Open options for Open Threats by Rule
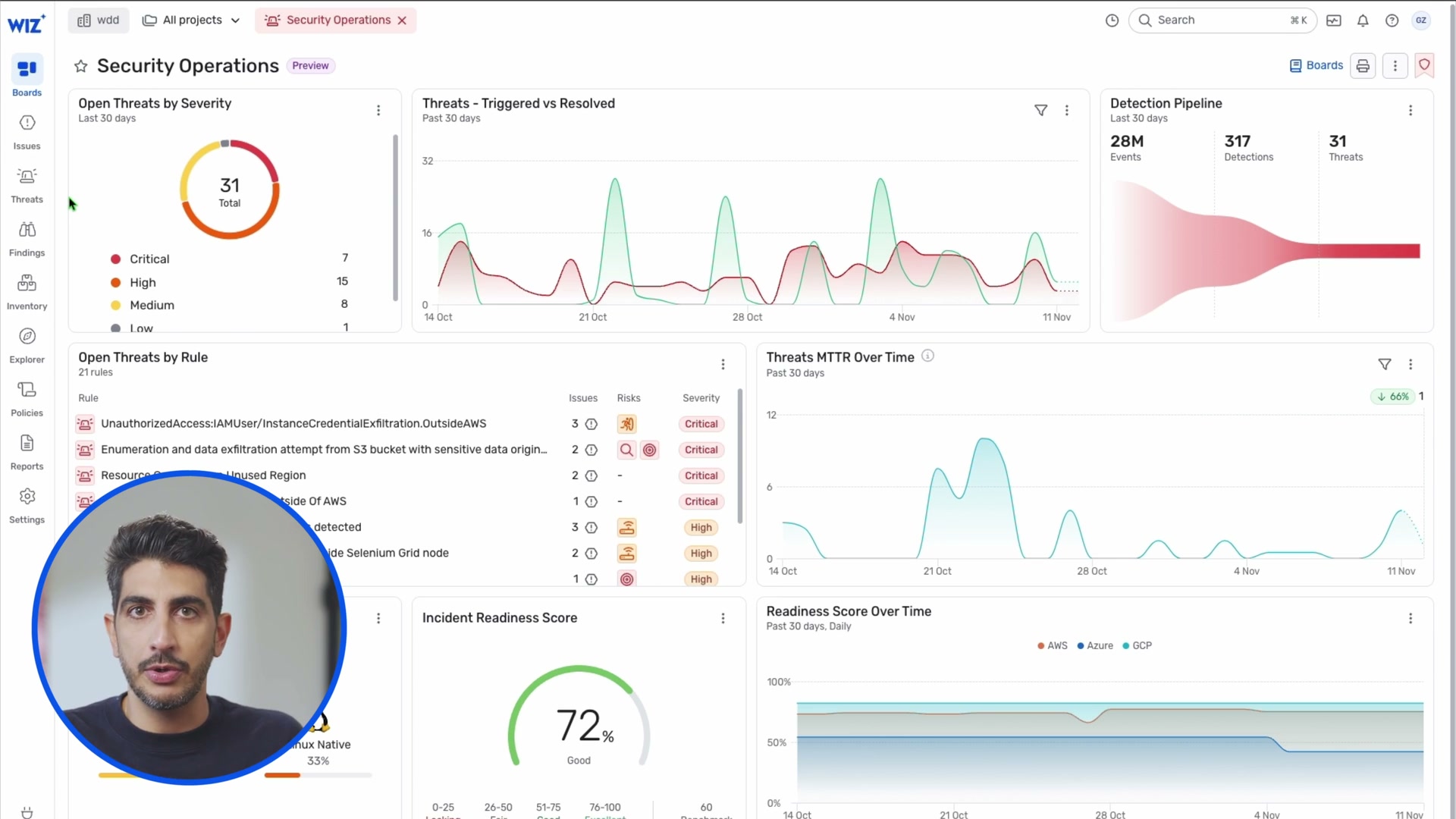 click(723, 365)
